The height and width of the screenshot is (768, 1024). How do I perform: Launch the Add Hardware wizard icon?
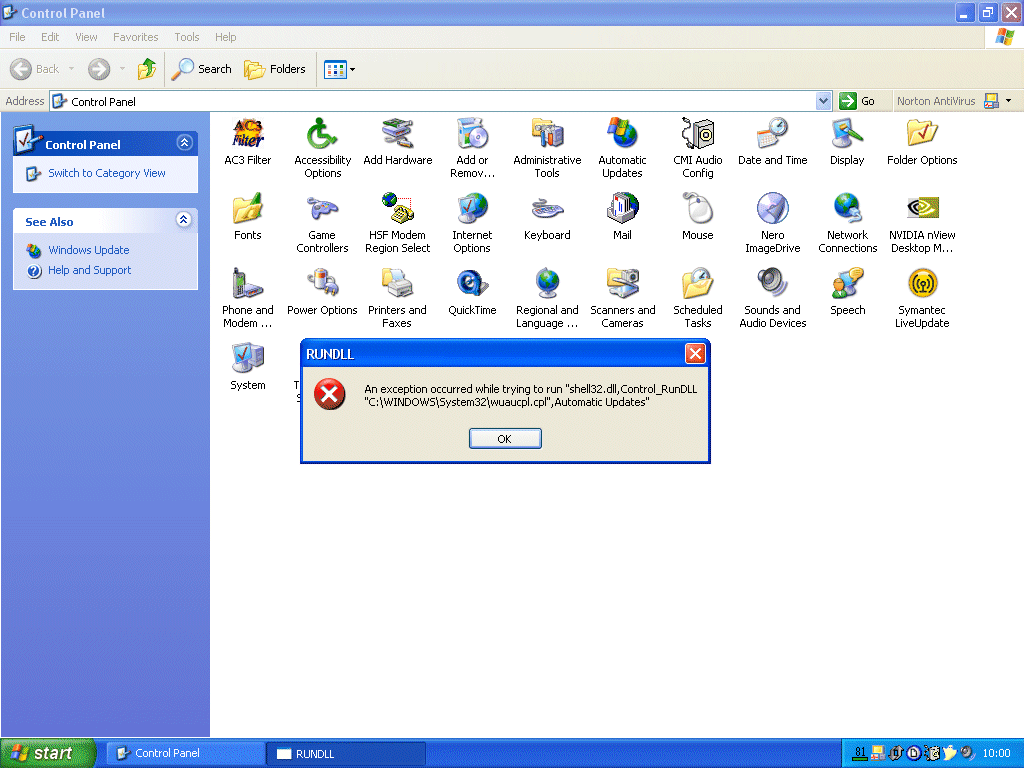398,134
